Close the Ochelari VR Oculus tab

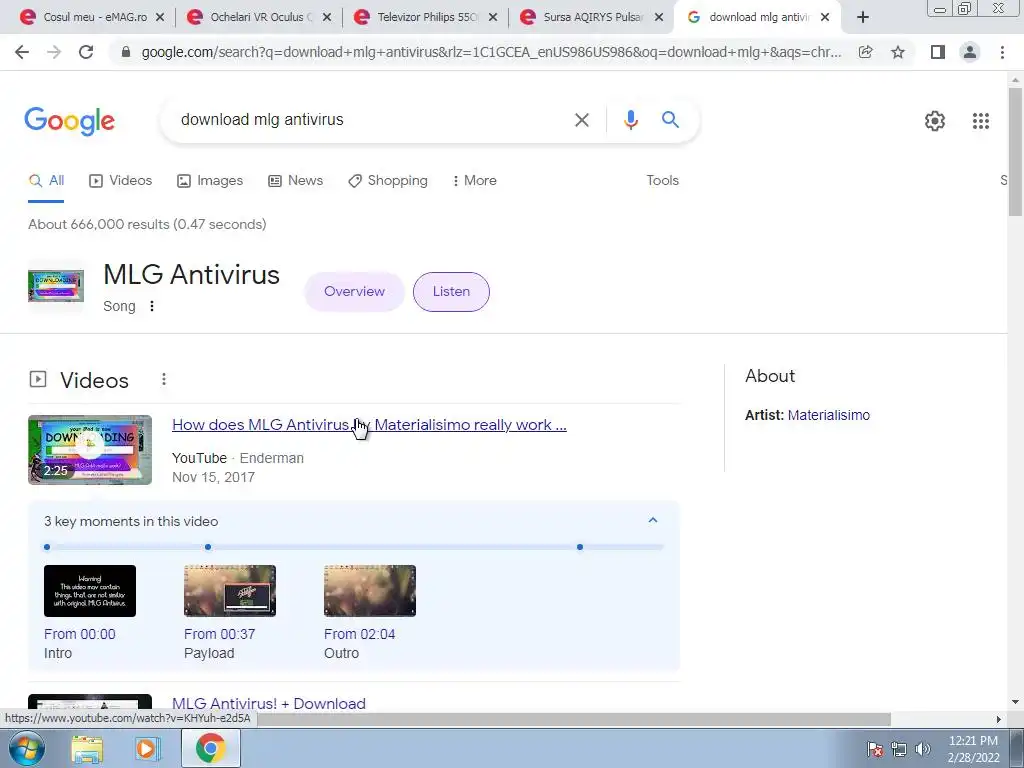click(327, 18)
